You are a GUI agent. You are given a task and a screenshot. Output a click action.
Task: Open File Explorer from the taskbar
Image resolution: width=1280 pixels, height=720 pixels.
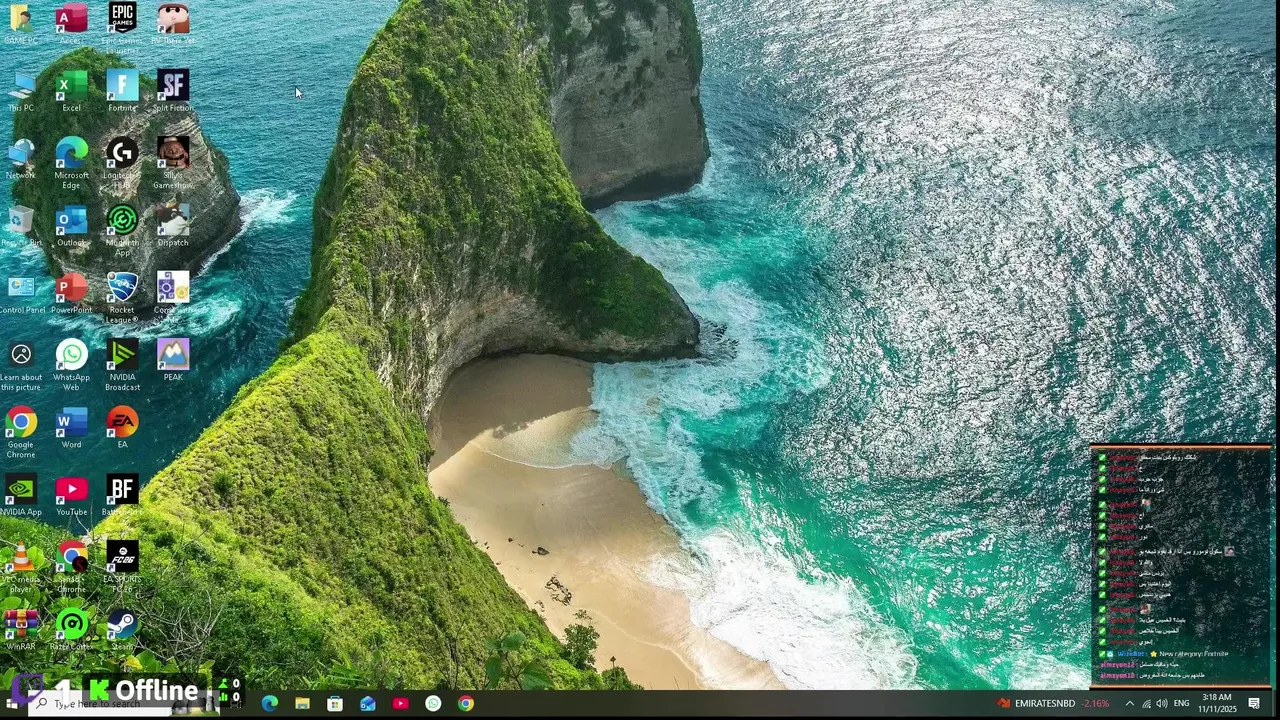pos(302,704)
